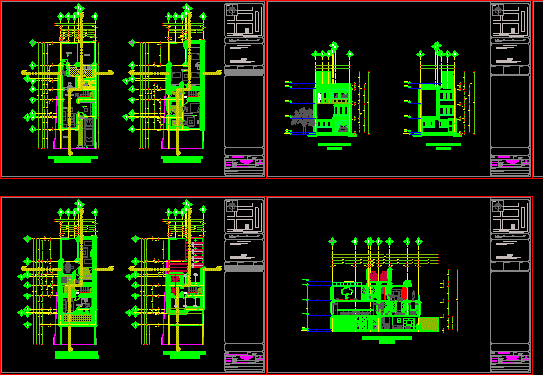Select the magenta stamp in bottom-right sheet title block

[511, 358]
